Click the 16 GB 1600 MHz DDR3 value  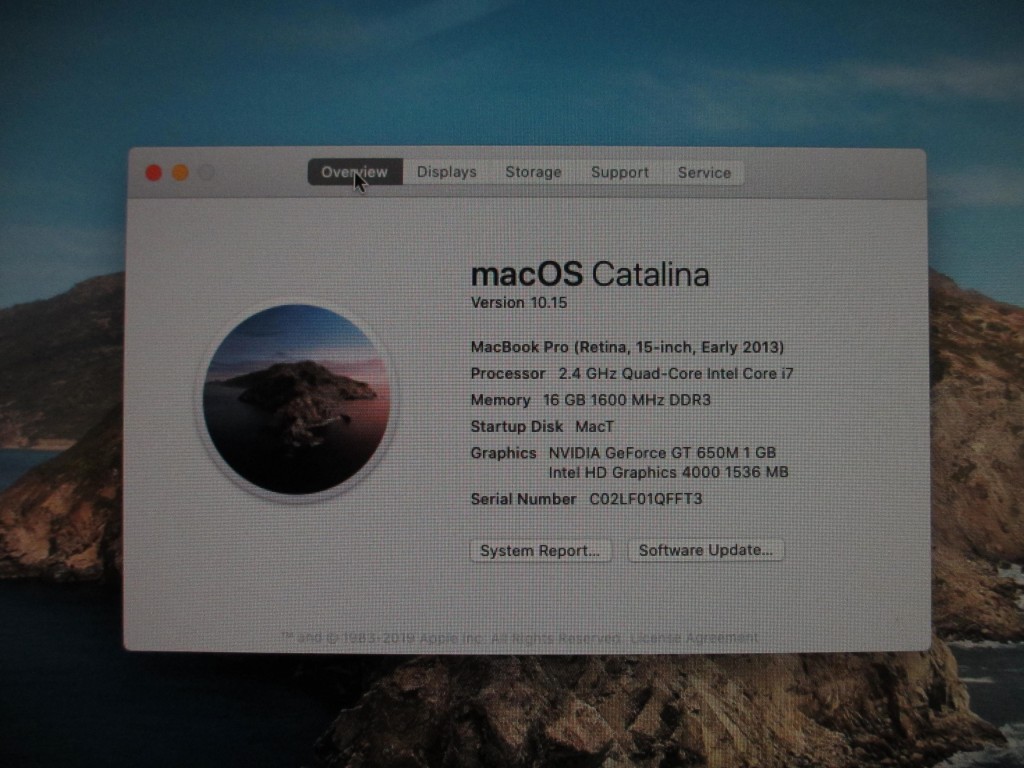pos(627,400)
